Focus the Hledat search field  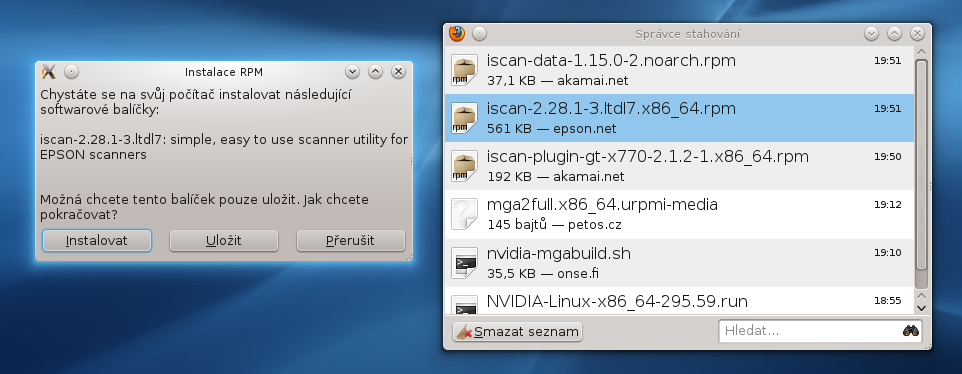tap(820, 331)
